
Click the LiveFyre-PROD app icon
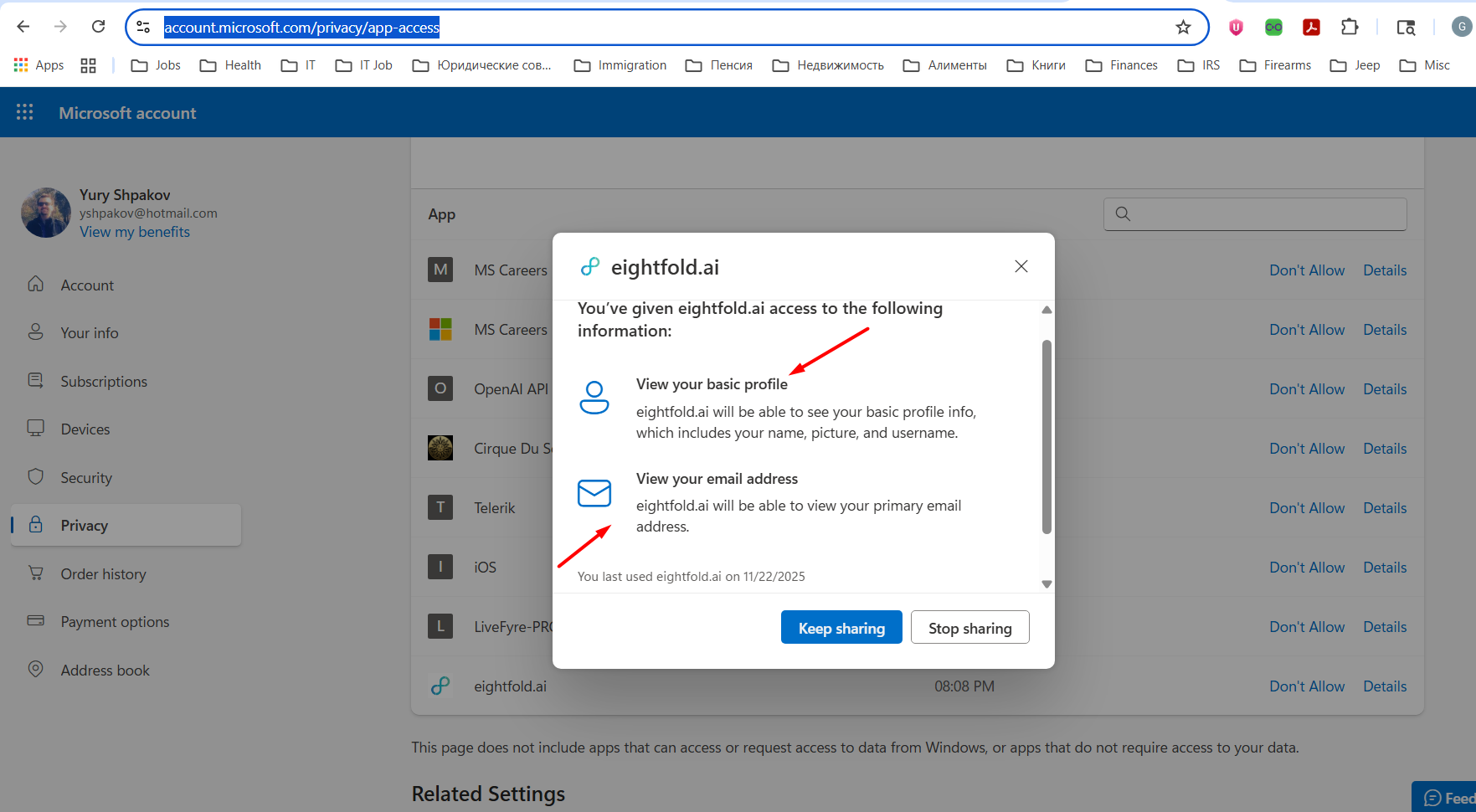tap(440, 626)
